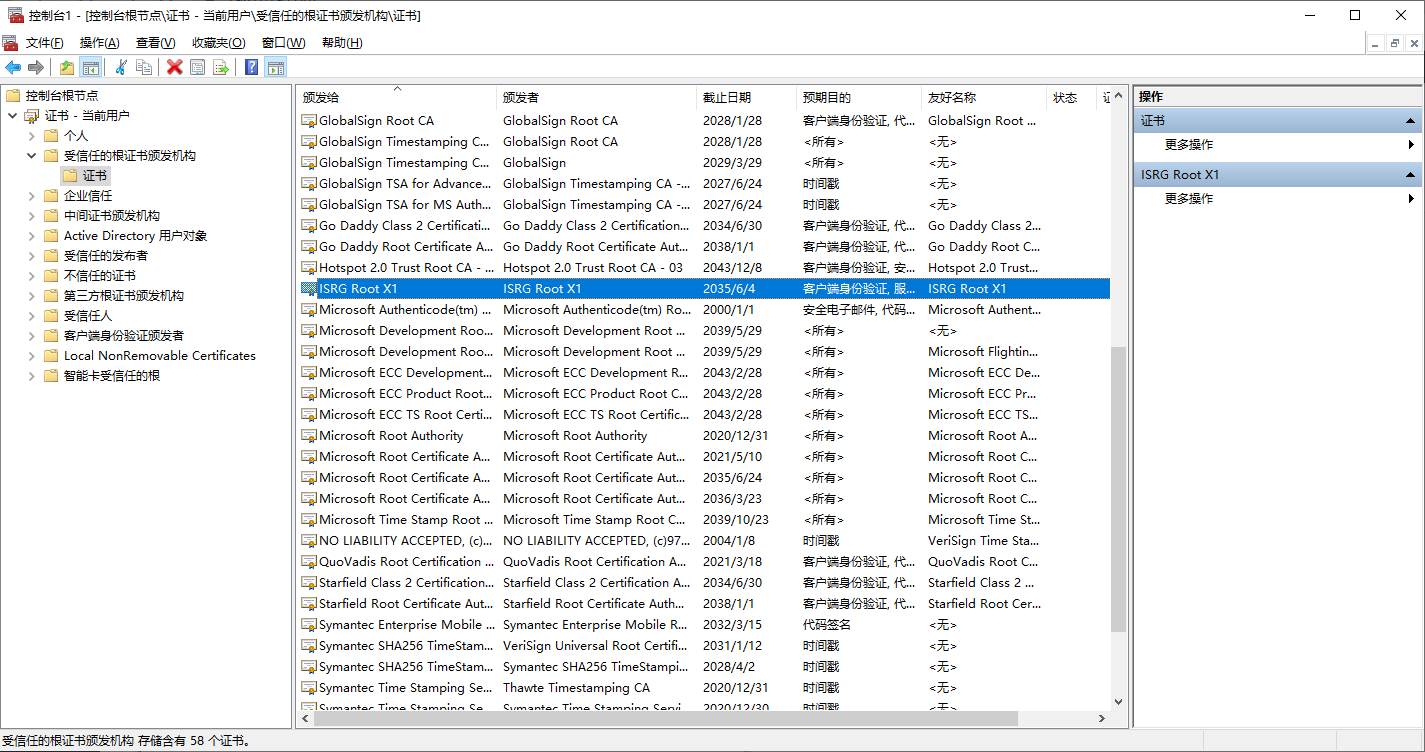Sort by 预期目的 column header
The width and height of the screenshot is (1425, 752).
859,97
